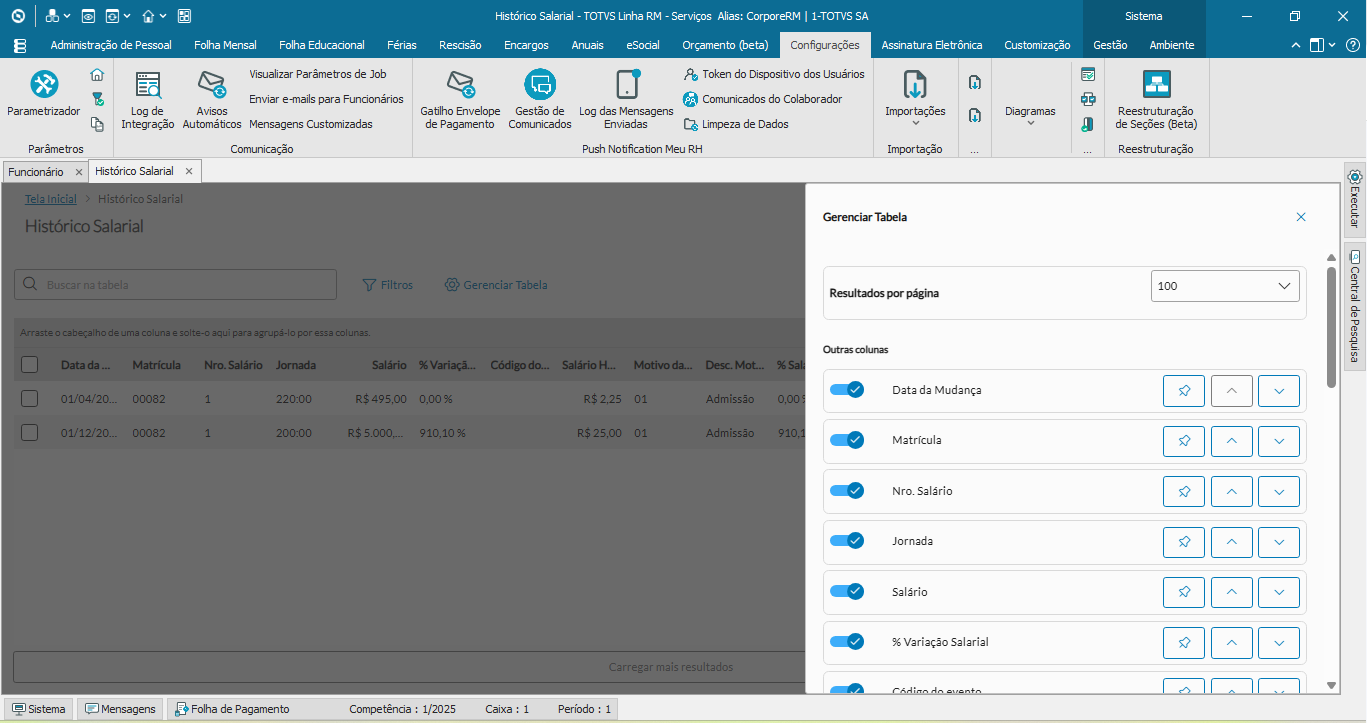1367x723 pixels.
Task: Toggle the Jornada column visibility
Action: coord(847,541)
